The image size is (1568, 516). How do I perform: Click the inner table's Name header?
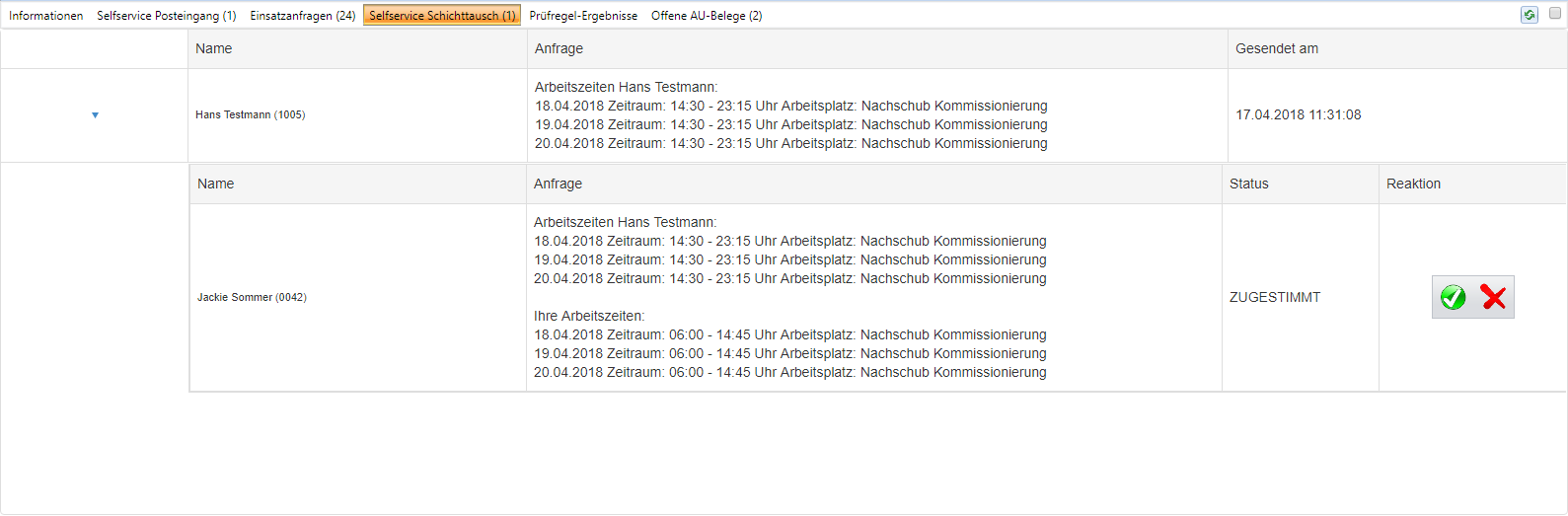pos(358,184)
